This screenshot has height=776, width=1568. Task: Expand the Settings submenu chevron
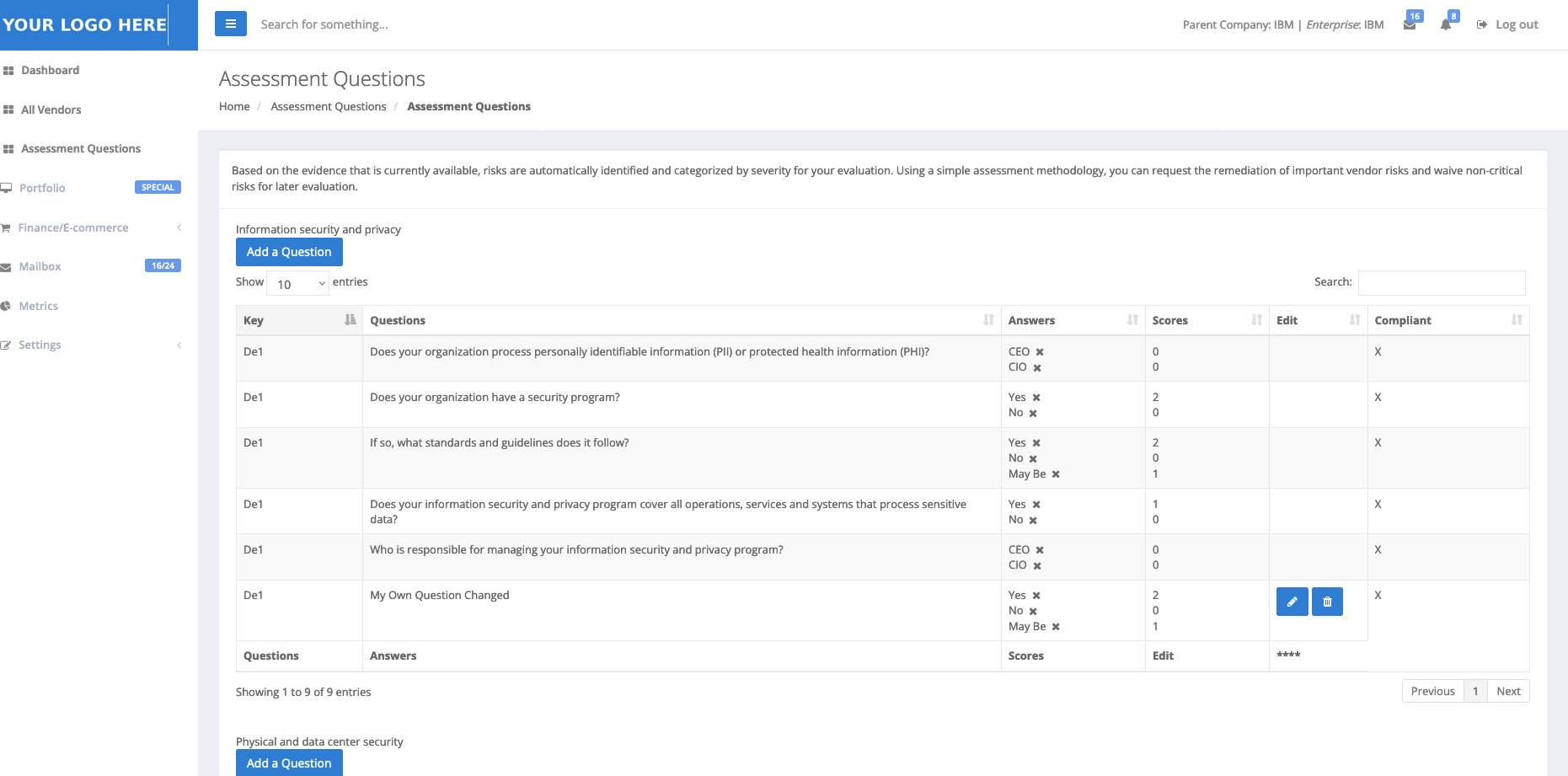pyautogui.click(x=179, y=345)
